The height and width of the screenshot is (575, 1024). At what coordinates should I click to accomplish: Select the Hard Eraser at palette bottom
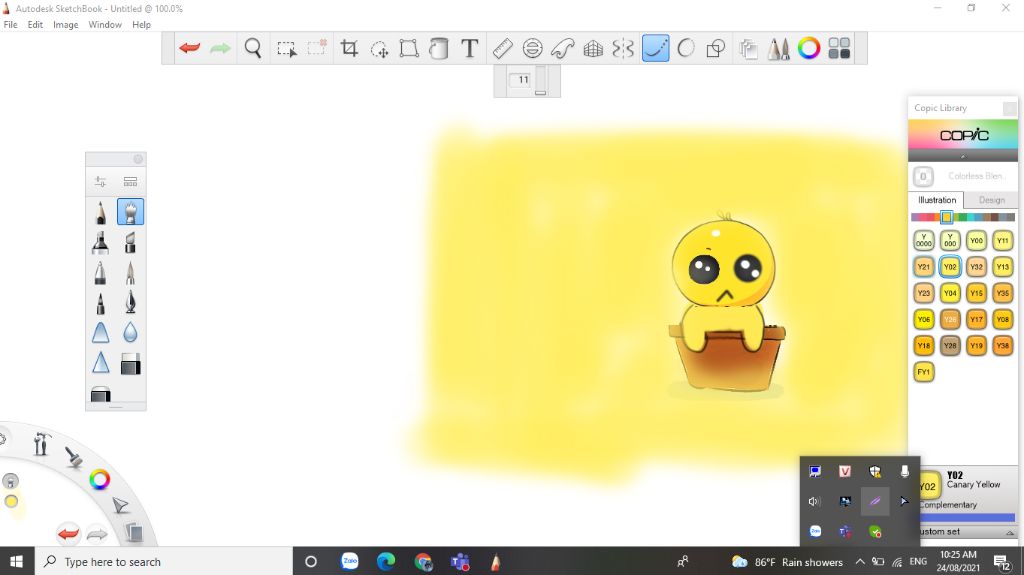coord(101,394)
